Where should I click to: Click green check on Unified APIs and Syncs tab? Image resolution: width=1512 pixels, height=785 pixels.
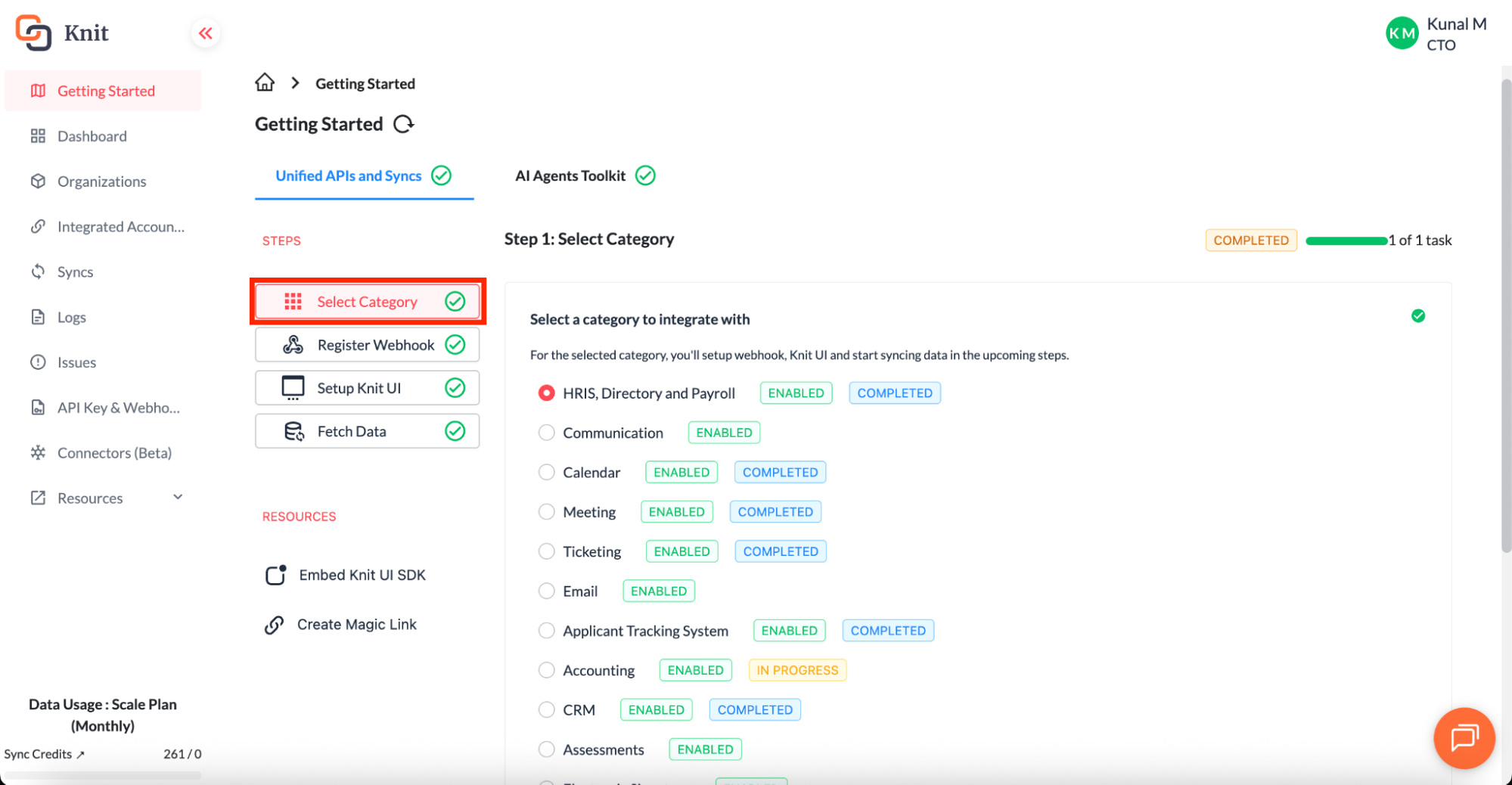441,175
